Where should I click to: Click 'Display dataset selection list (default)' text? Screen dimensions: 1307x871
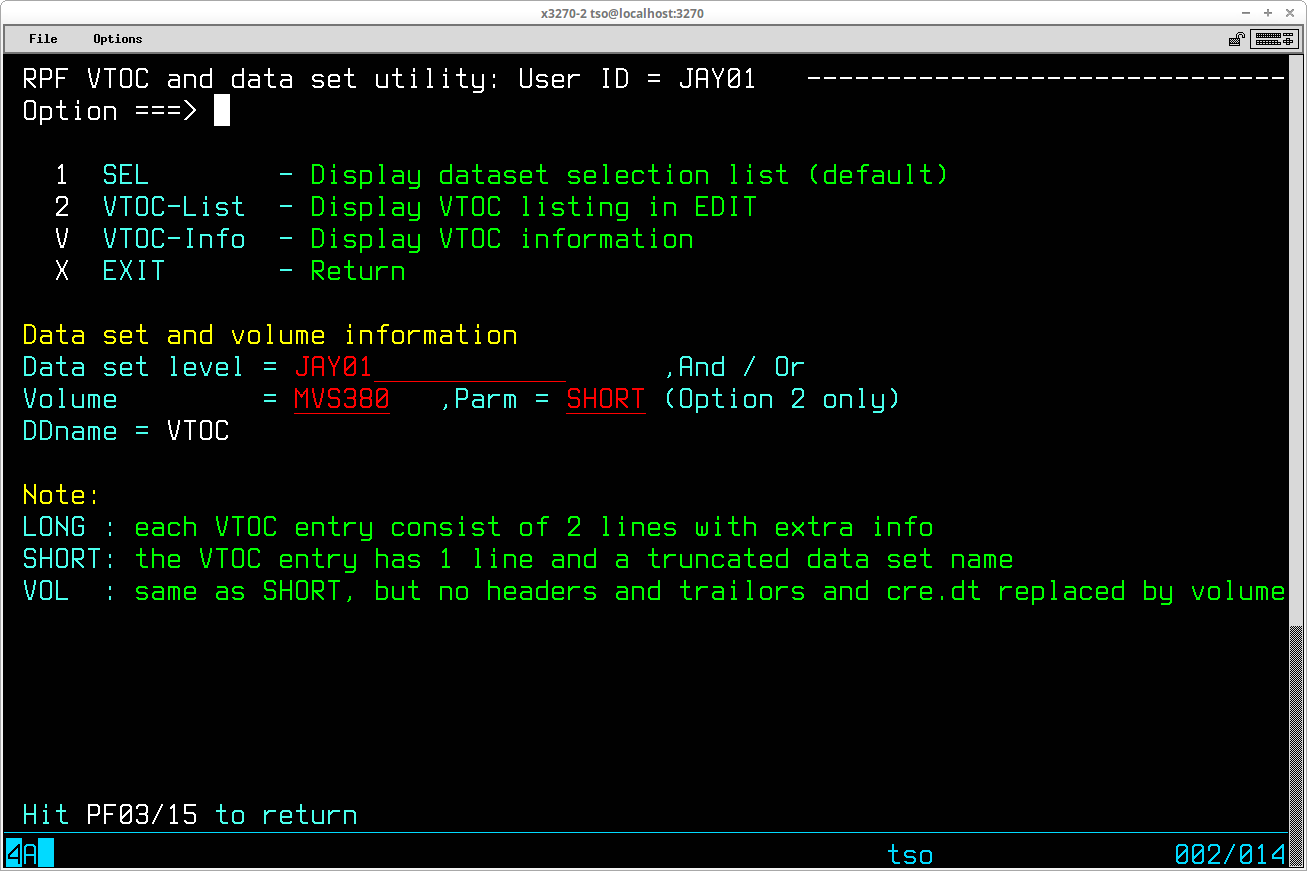click(629, 175)
